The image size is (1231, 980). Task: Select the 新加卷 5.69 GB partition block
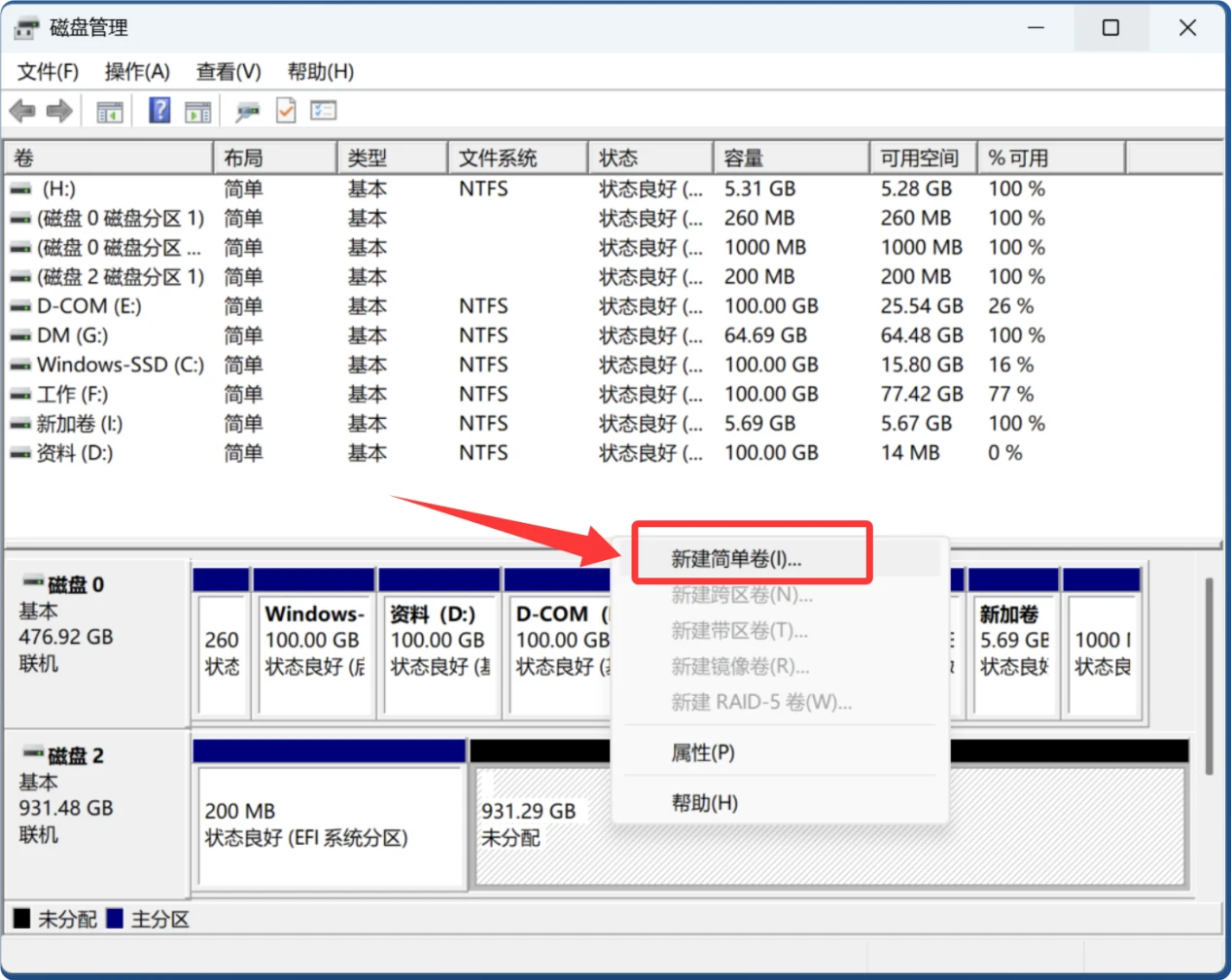[x=1015, y=645]
